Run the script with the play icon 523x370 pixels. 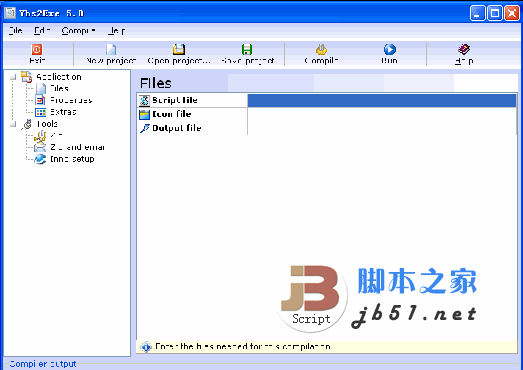pyautogui.click(x=389, y=49)
